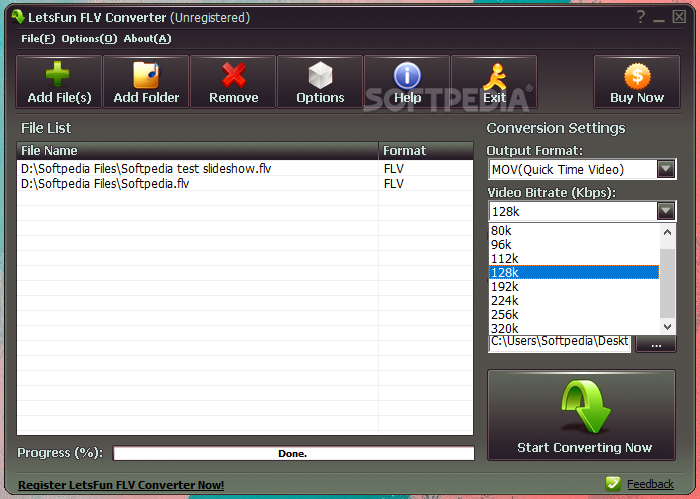Click the bitrate list scrollbar thumb
Screen dimensions: 700x499
click(667, 283)
